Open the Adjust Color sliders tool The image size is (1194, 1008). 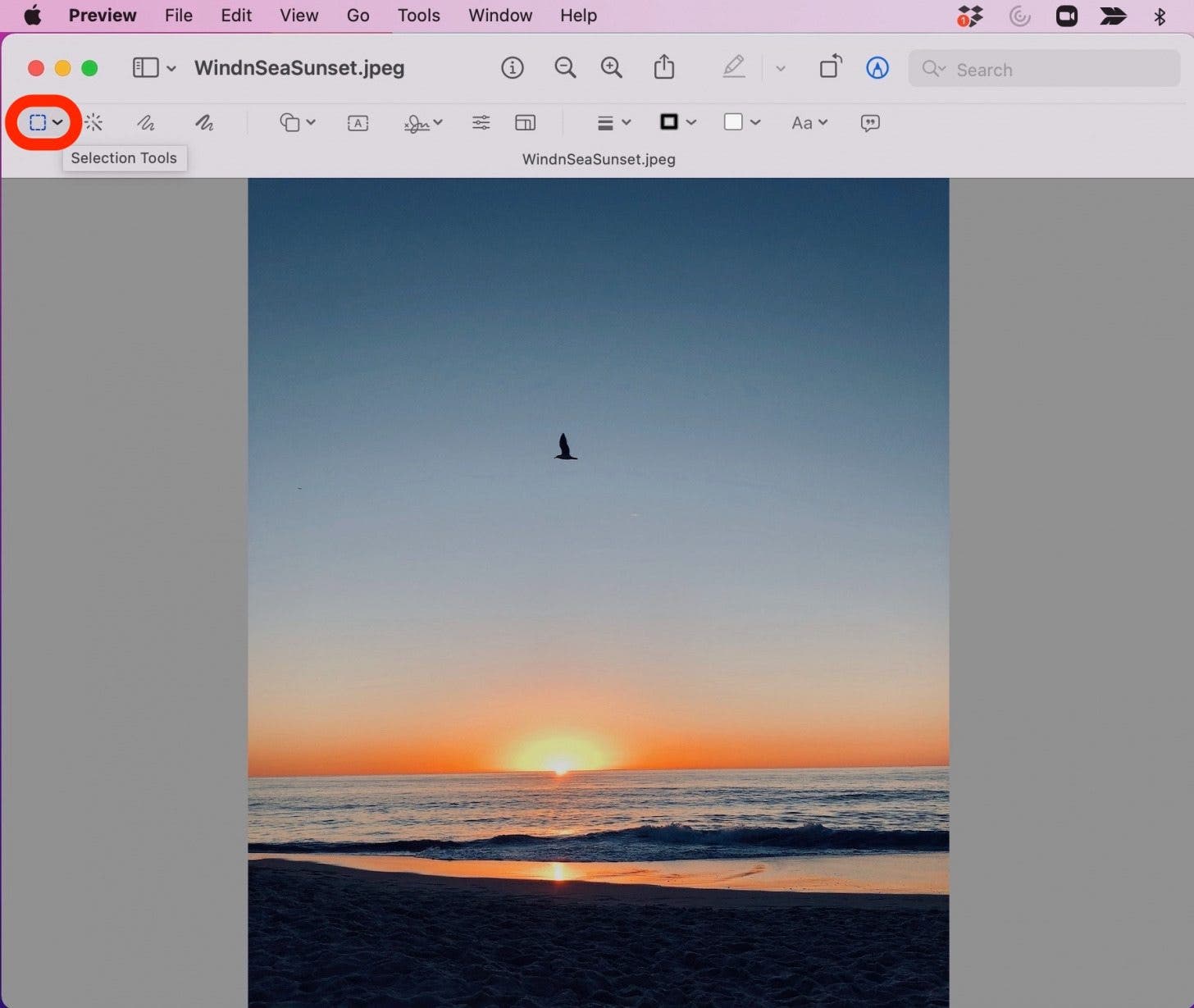(481, 123)
